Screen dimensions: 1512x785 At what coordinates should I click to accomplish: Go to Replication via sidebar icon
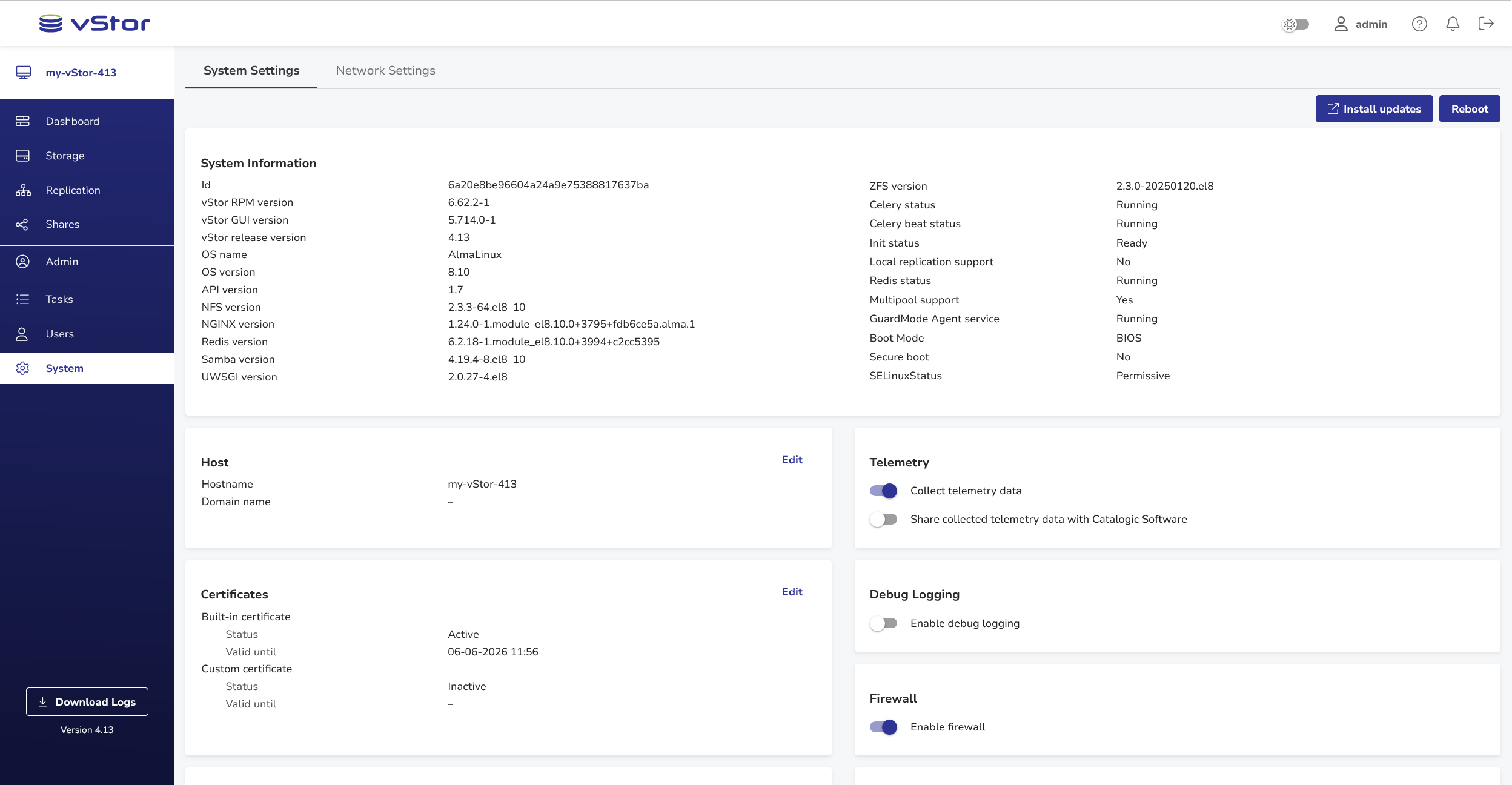(22, 190)
